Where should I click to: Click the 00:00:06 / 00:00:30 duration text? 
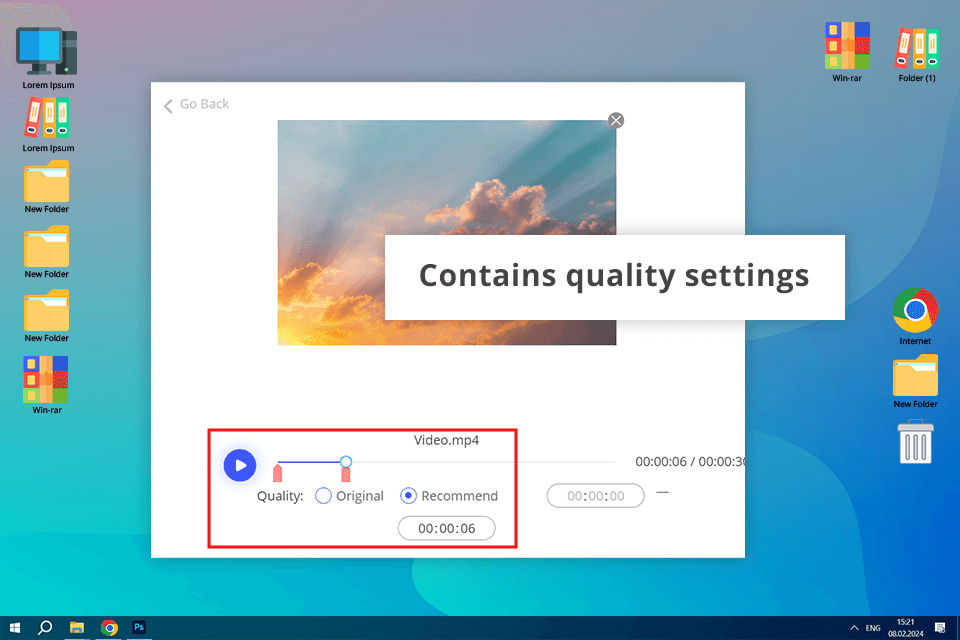click(x=690, y=462)
